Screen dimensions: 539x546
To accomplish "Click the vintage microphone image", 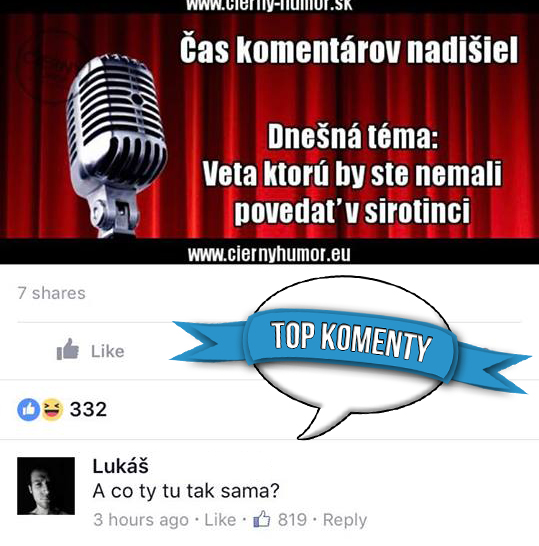I will coord(116,146).
